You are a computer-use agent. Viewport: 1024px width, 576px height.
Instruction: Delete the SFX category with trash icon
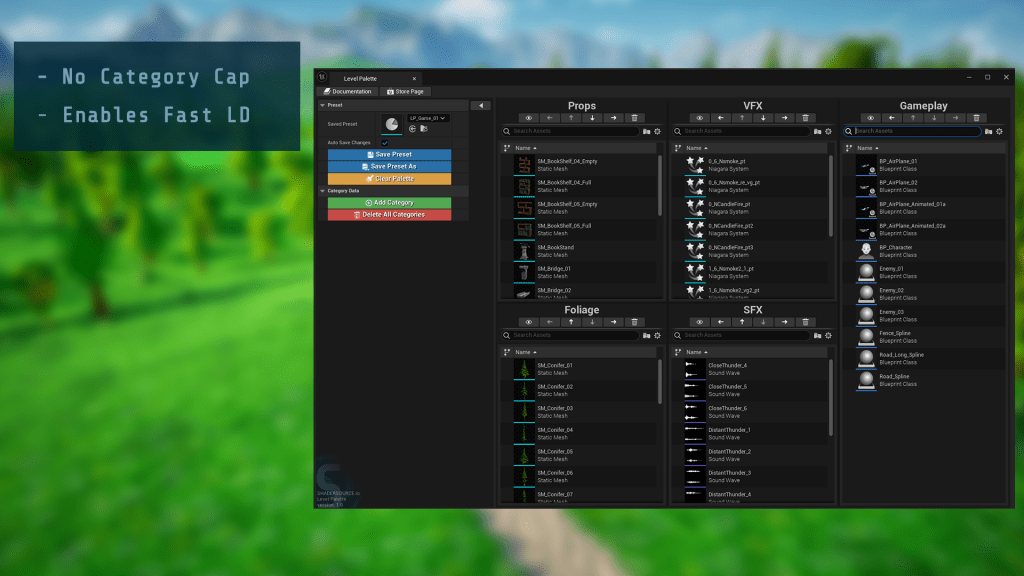pyautogui.click(x=805, y=322)
